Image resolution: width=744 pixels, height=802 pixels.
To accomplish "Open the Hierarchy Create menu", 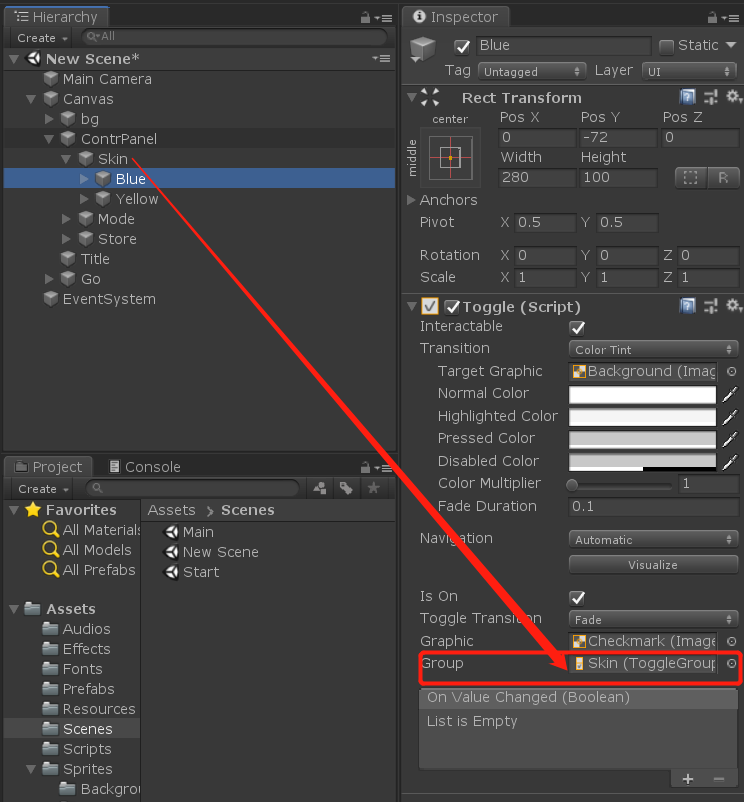I will pos(42,38).
